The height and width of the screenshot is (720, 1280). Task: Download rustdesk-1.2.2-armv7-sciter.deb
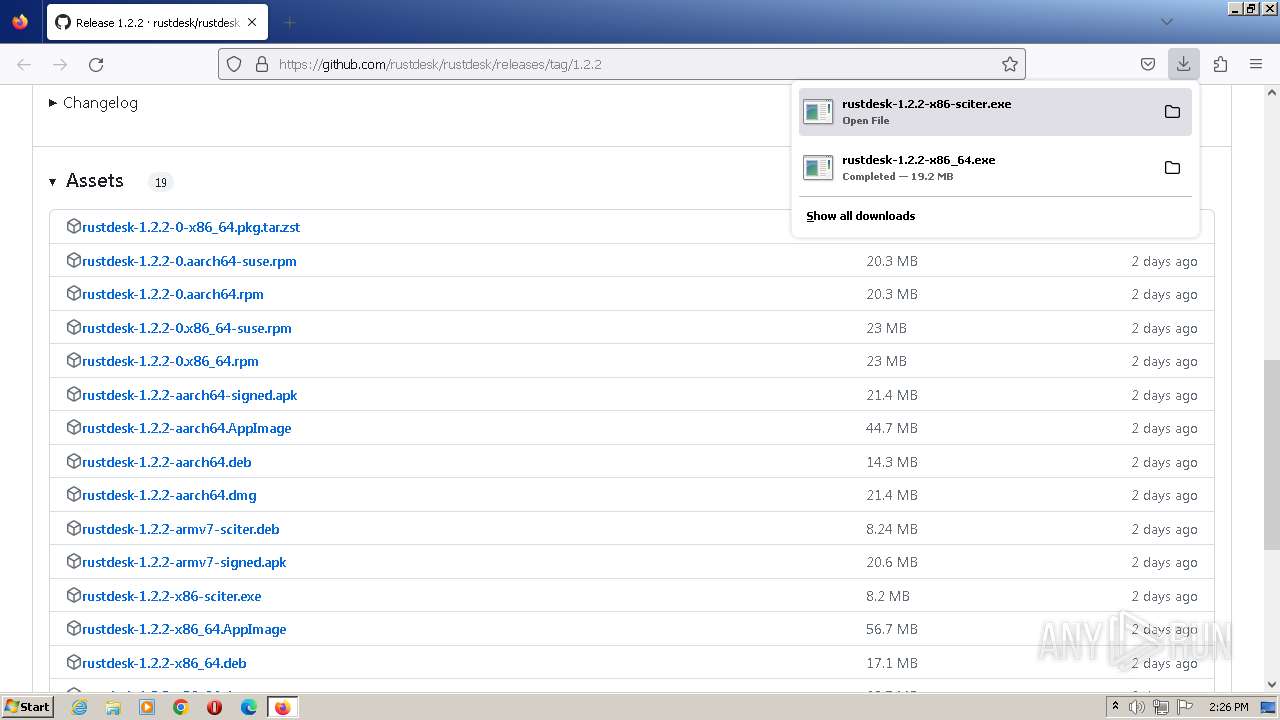[181, 529]
